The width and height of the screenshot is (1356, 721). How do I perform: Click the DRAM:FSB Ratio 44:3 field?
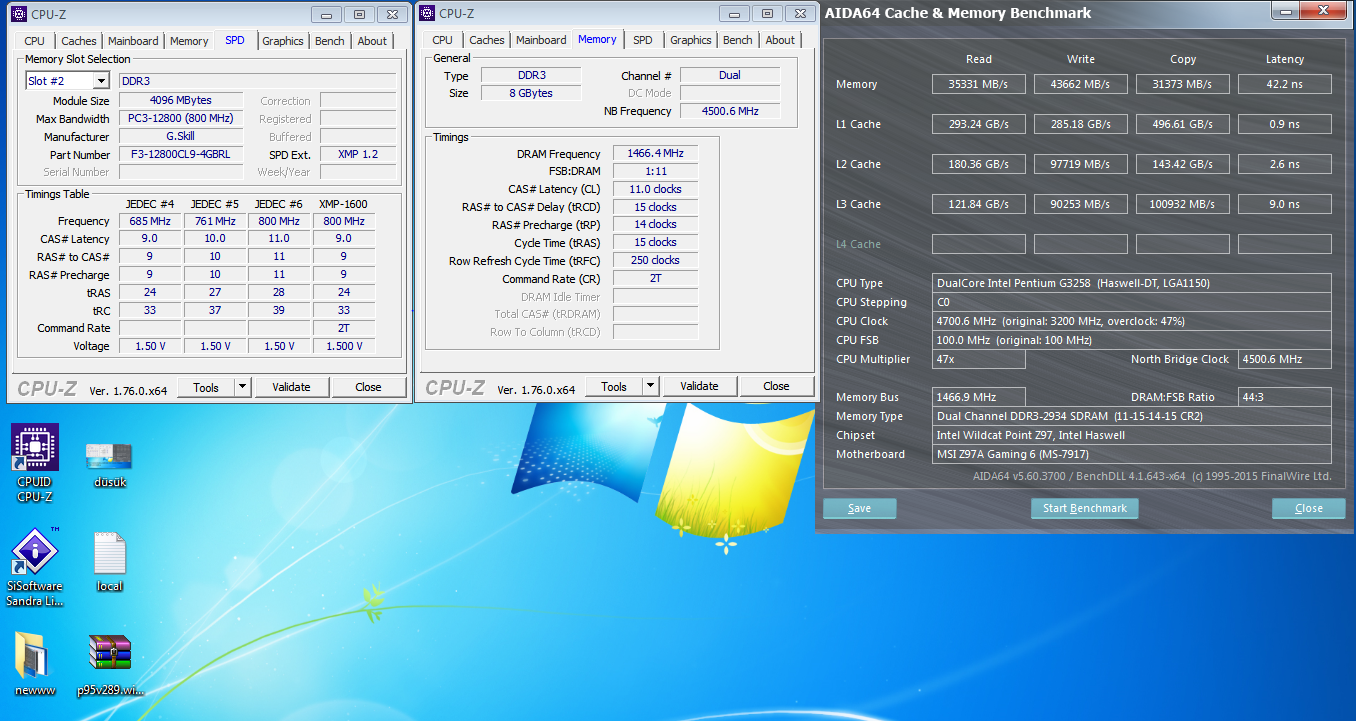click(1285, 397)
